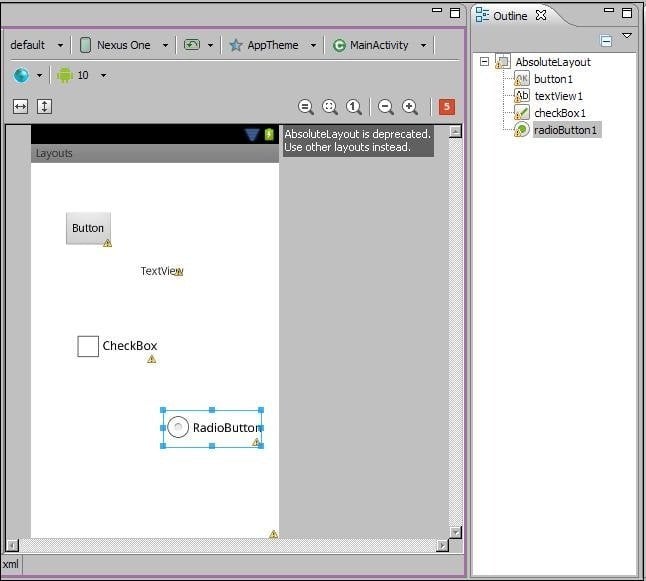
Task: Click the AbsoluteLayout deprecated message
Action: (x=358, y=141)
